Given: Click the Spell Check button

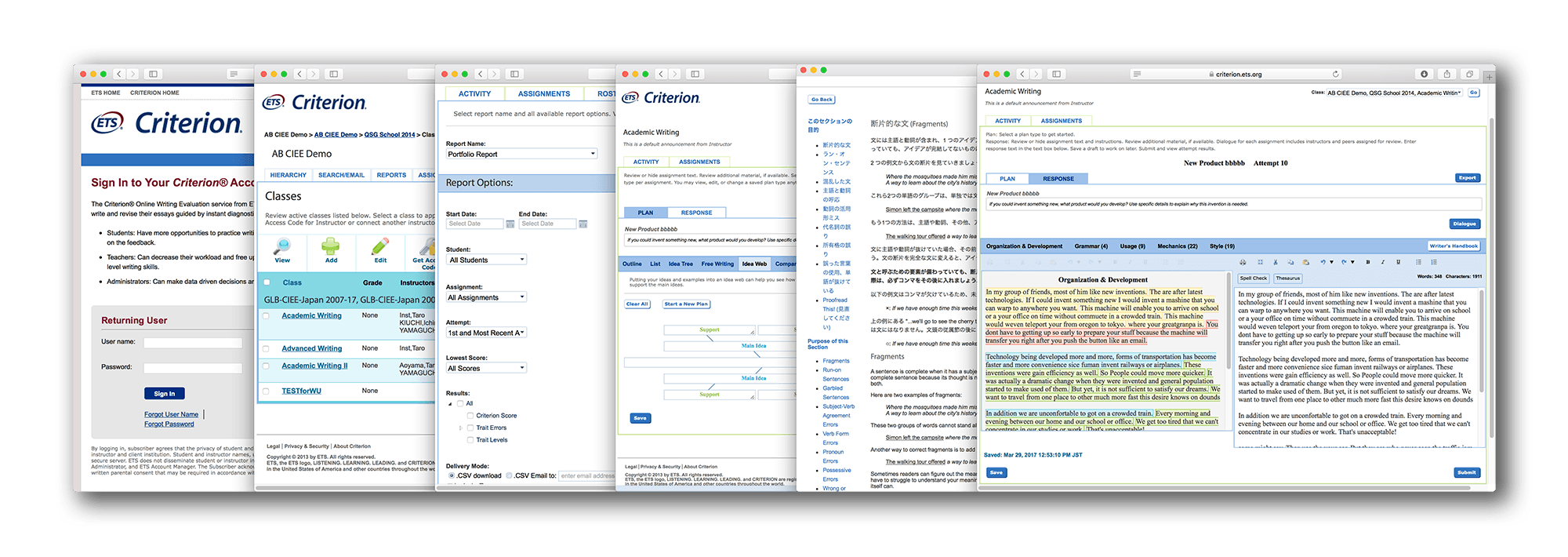Looking at the screenshot, I should coord(1254,278).
